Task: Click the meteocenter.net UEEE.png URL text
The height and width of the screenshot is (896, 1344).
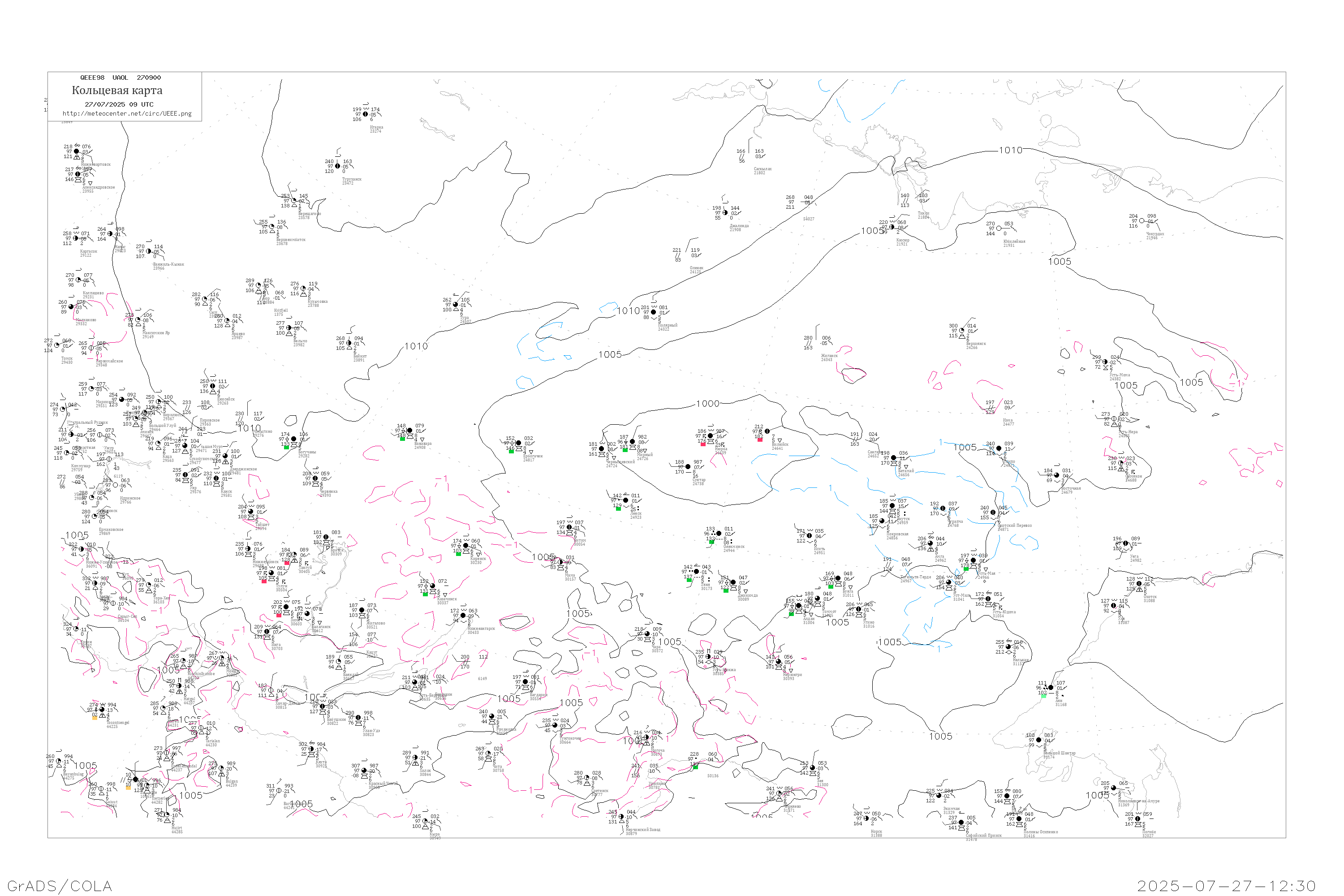Action: (x=127, y=114)
